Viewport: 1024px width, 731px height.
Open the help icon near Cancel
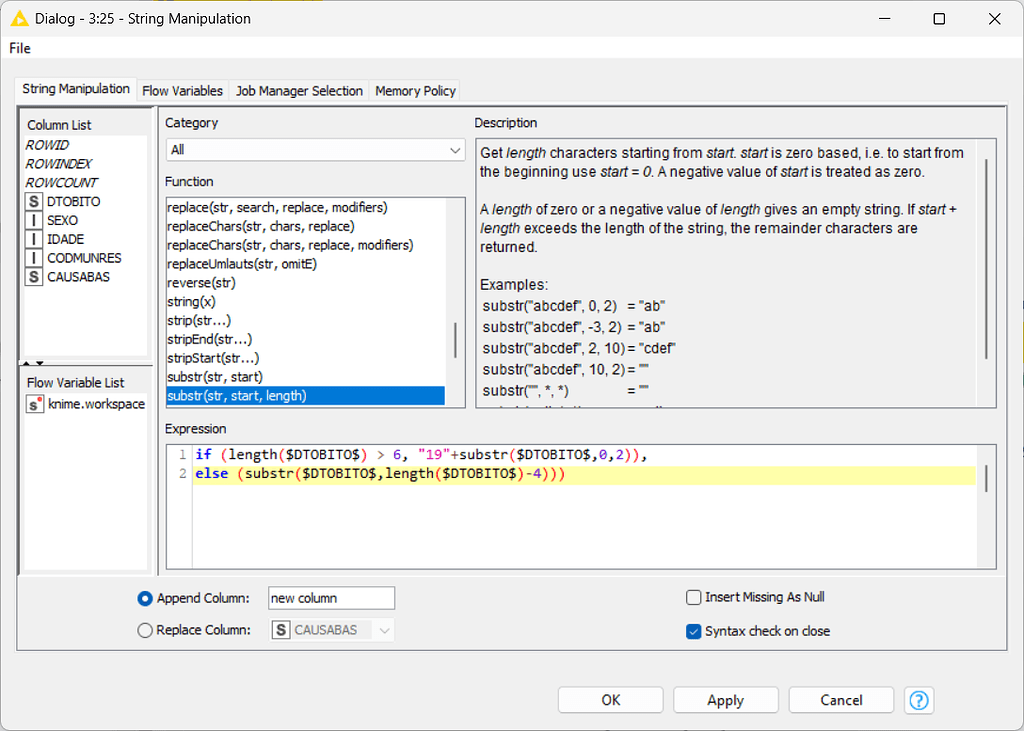(x=918, y=700)
